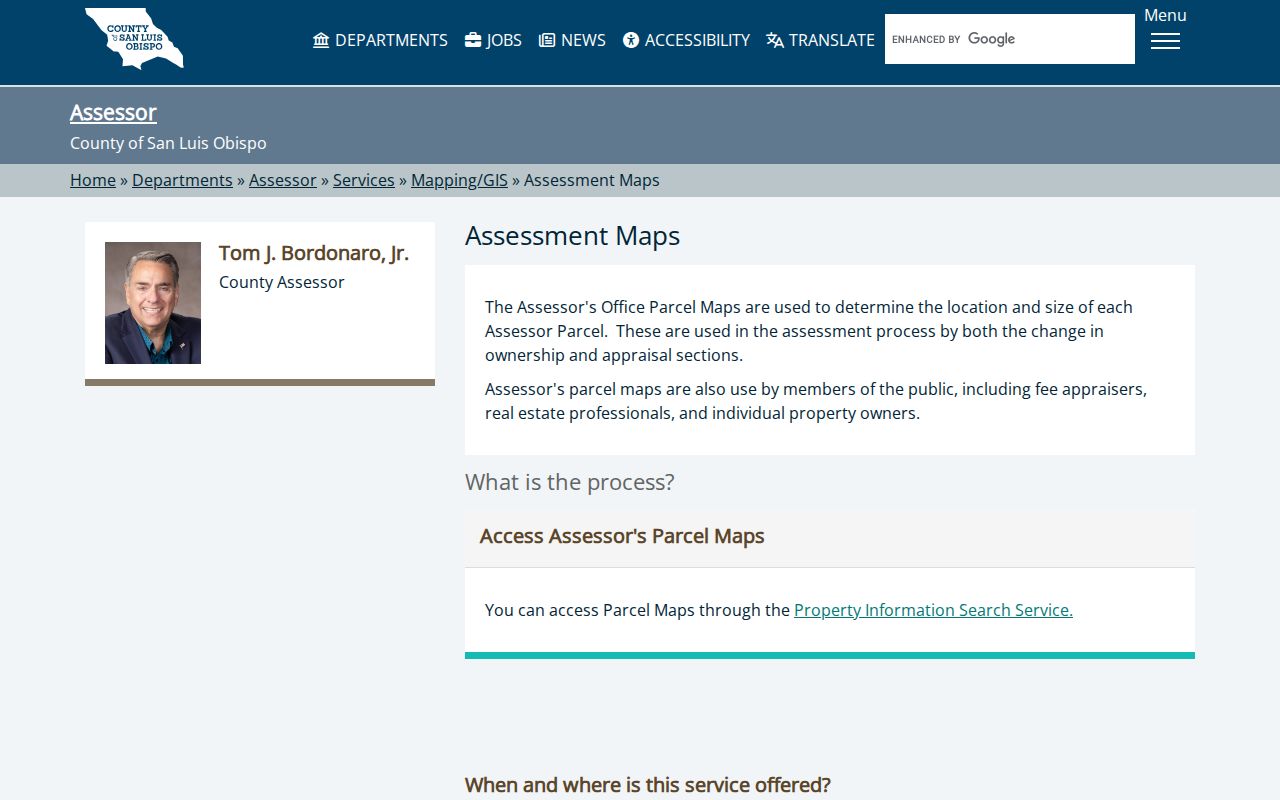Open the hamburger Menu icon
The width and height of the screenshot is (1280, 800).
click(x=1165, y=41)
